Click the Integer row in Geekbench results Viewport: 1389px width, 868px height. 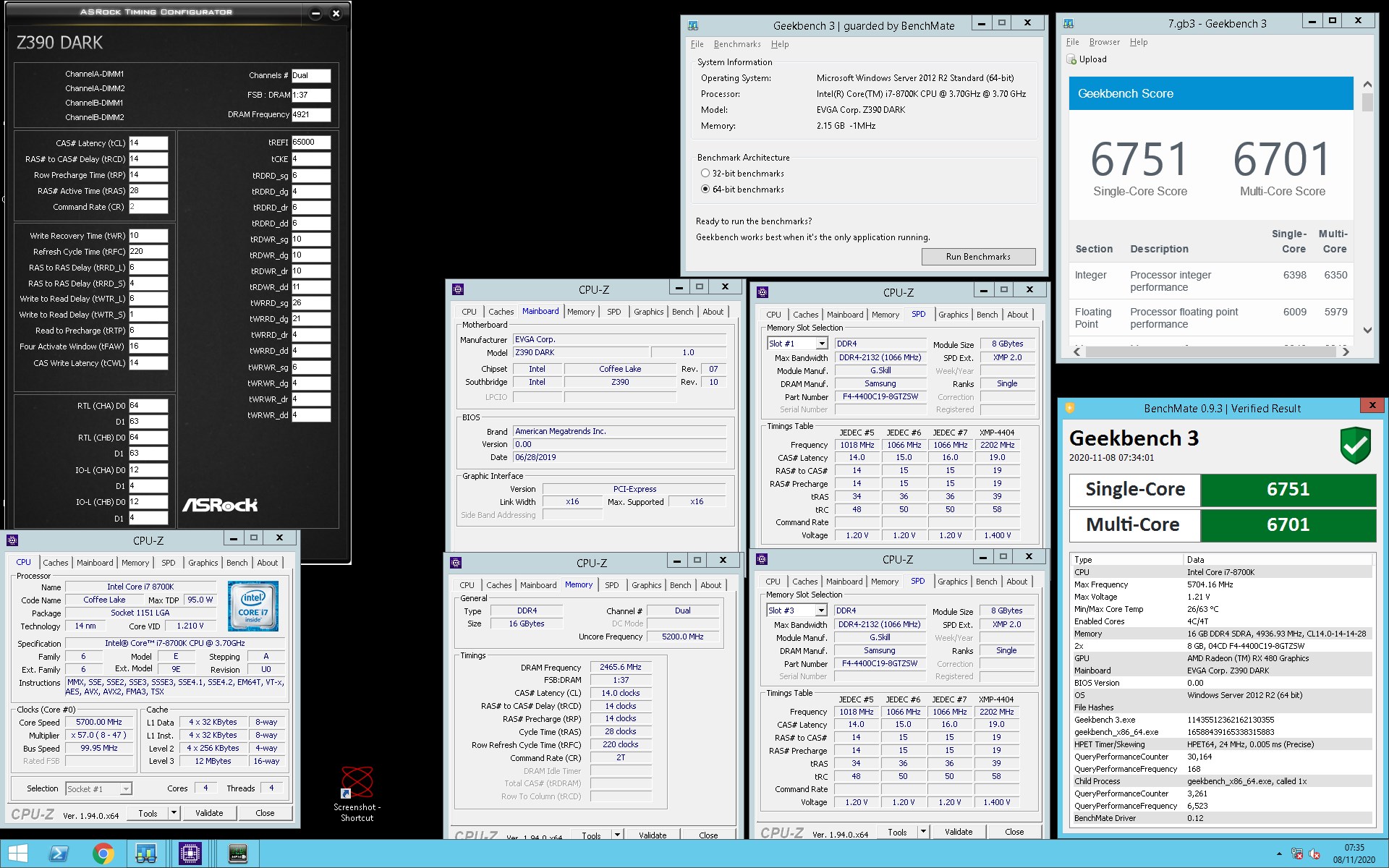(1211, 281)
